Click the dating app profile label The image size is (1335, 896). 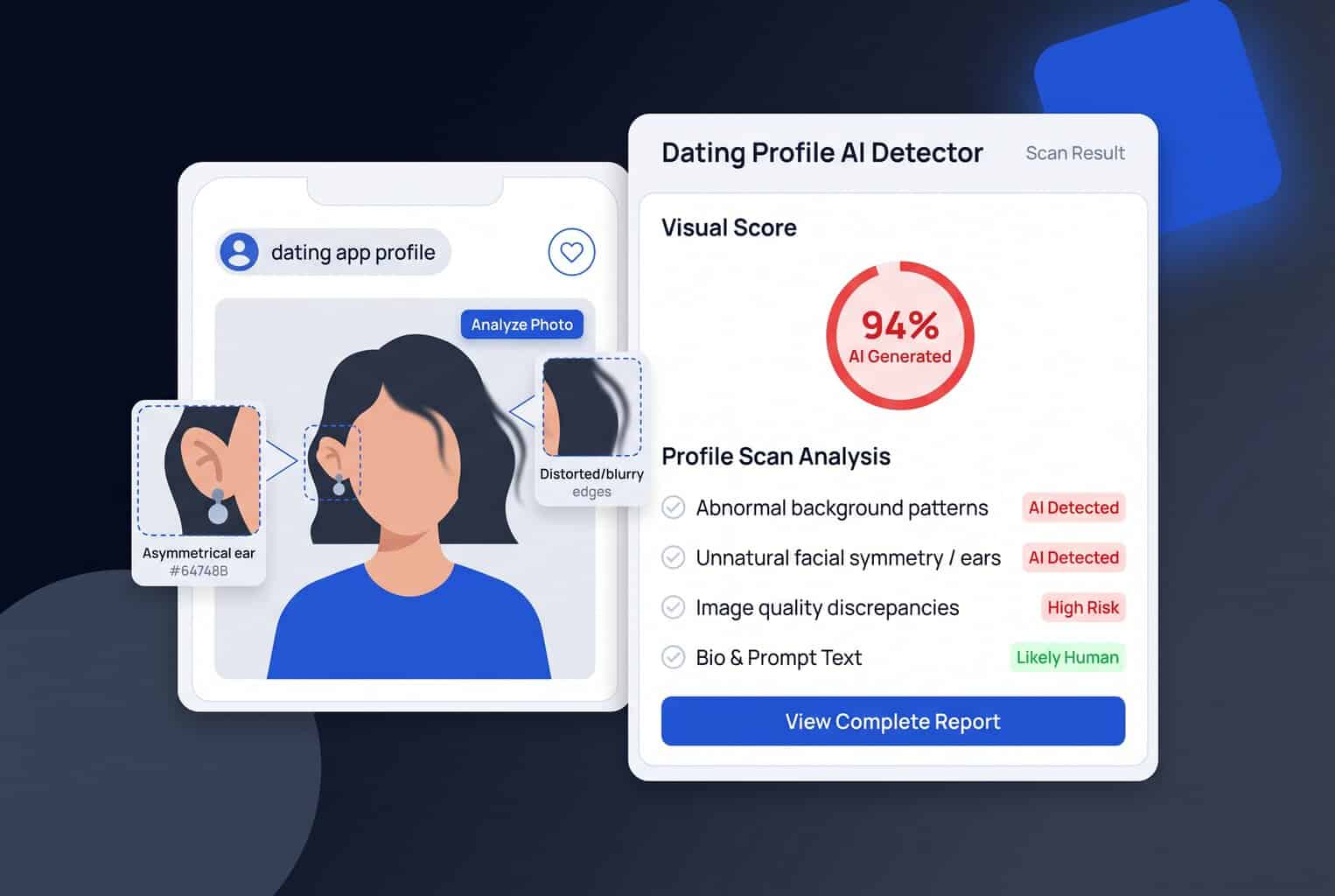pos(353,253)
